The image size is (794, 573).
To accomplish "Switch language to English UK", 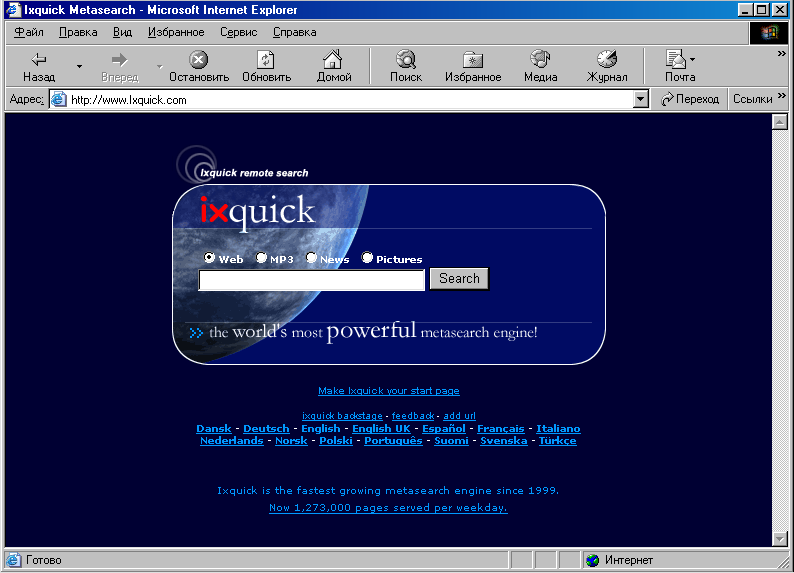I will click(381, 429).
